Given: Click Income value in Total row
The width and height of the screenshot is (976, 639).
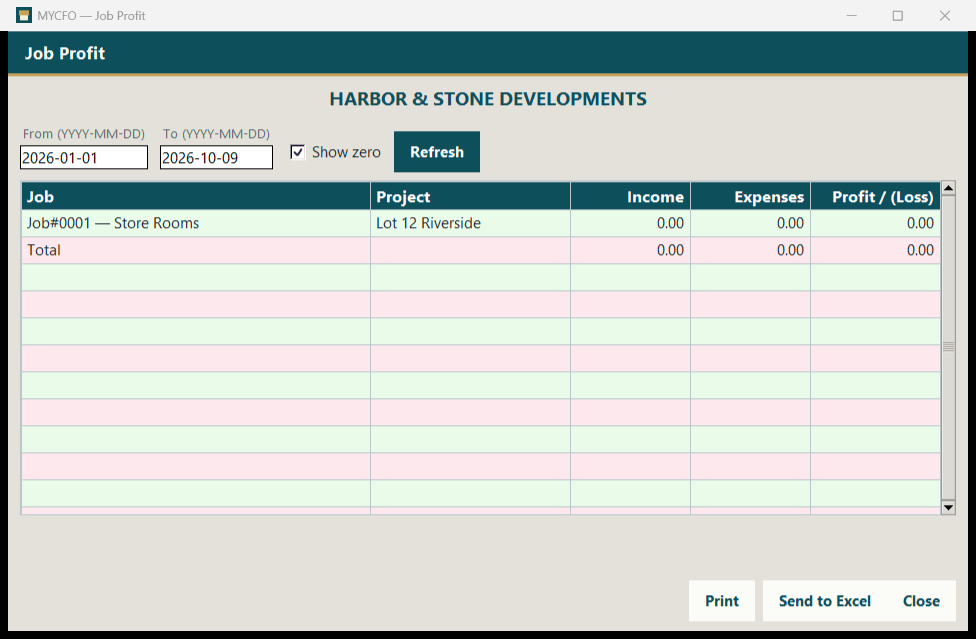Looking at the screenshot, I should coord(670,250).
